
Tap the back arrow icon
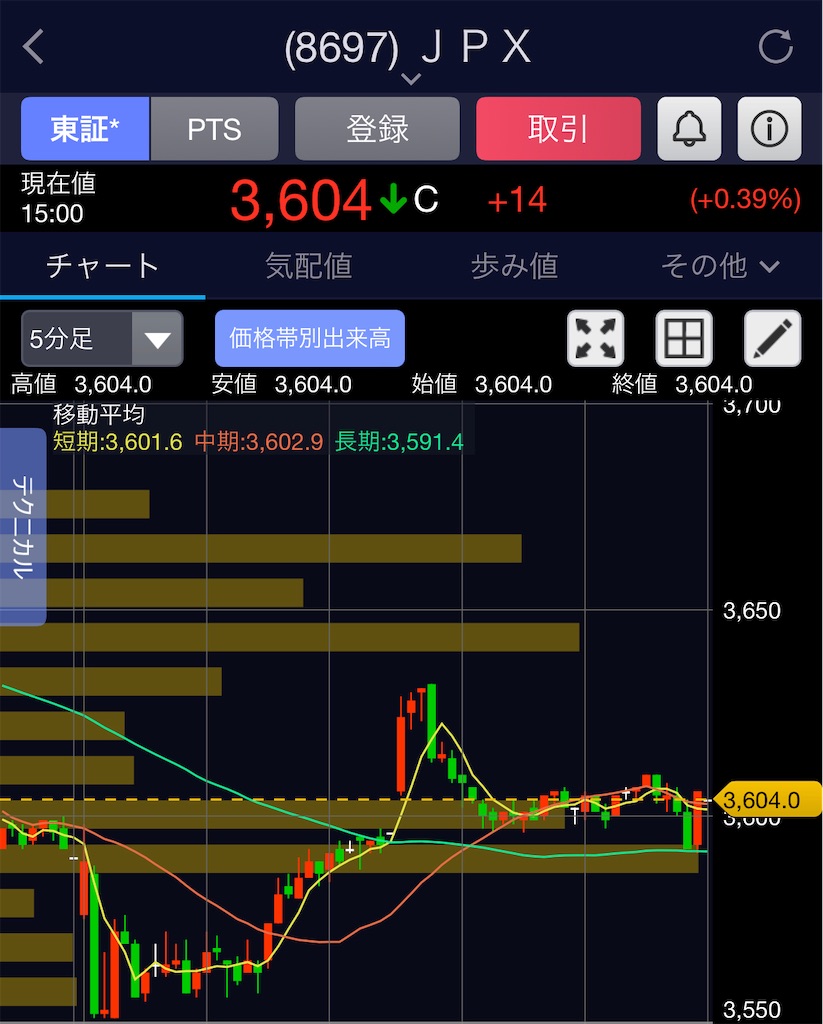point(33,46)
